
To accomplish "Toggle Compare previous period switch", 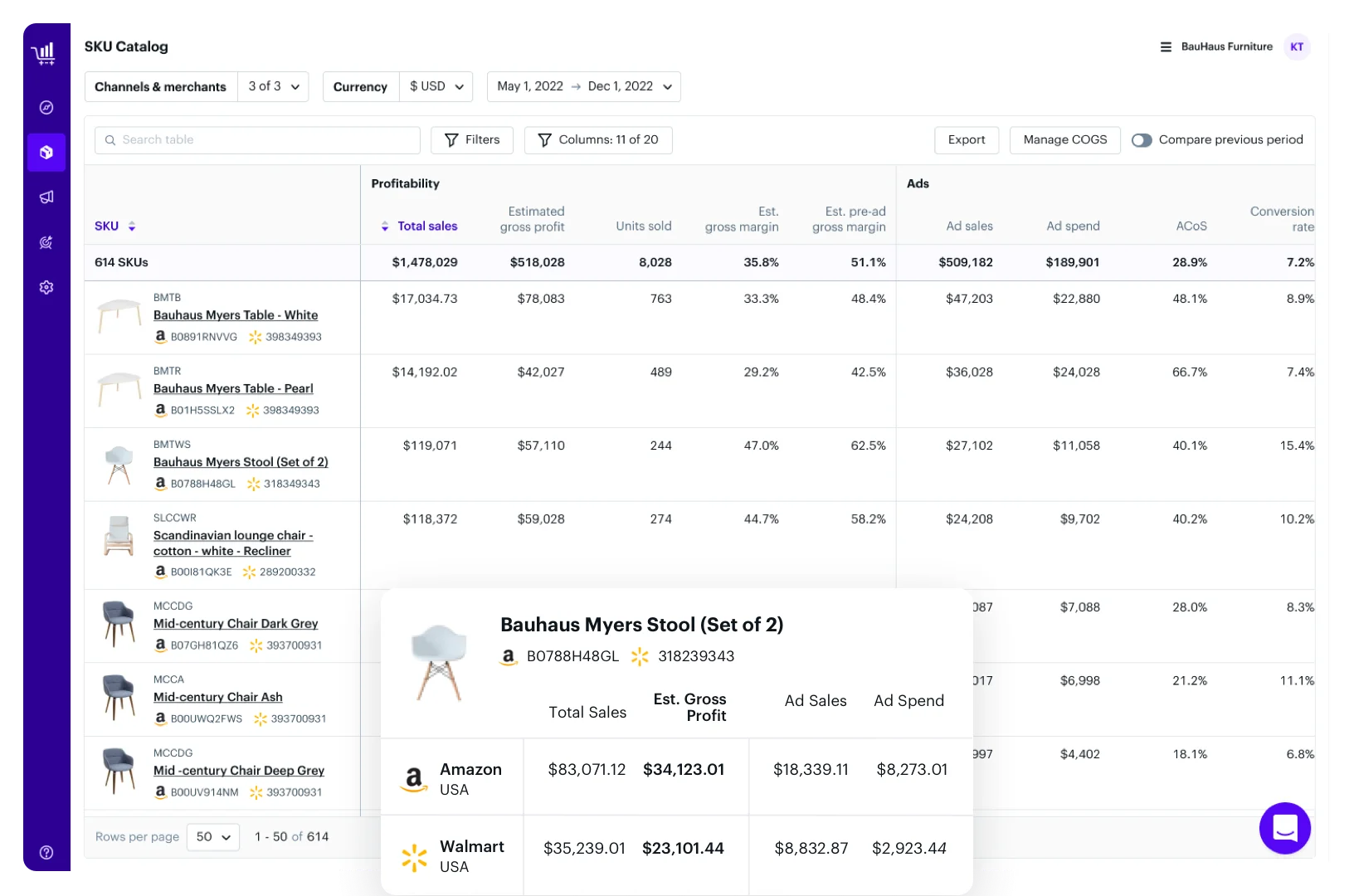I will [x=1142, y=140].
